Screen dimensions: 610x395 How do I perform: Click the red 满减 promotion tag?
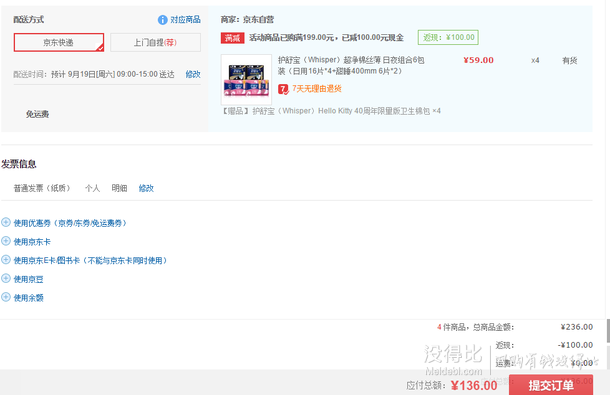point(233,38)
